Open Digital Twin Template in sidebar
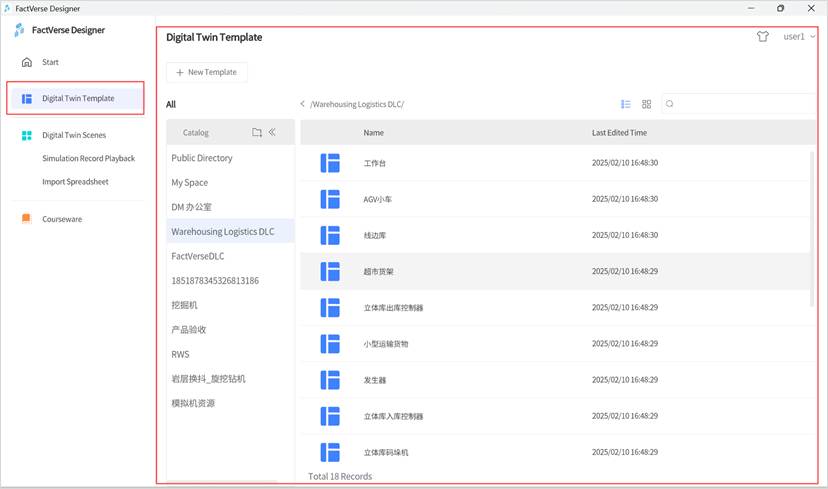The width and height of the screenshot is (828, 489). 77,98
